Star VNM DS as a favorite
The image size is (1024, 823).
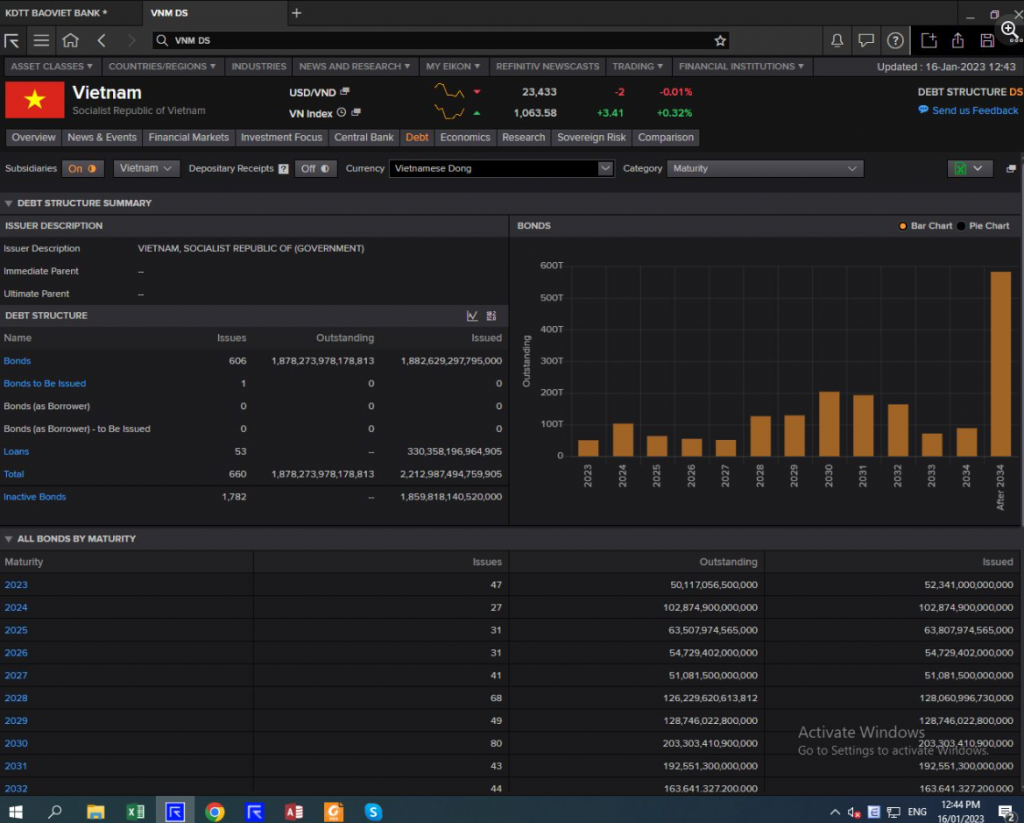tap(720, 41)
